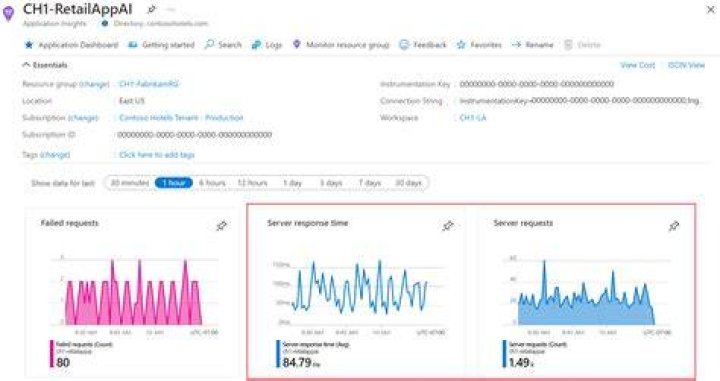The image size is (720, 381).
Task: Click here to add tags link
Action: 157,155
